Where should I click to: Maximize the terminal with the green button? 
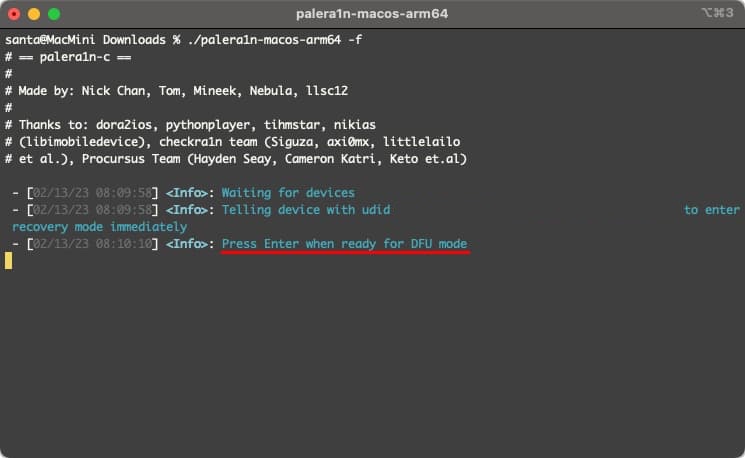click(x=54, y=14)
